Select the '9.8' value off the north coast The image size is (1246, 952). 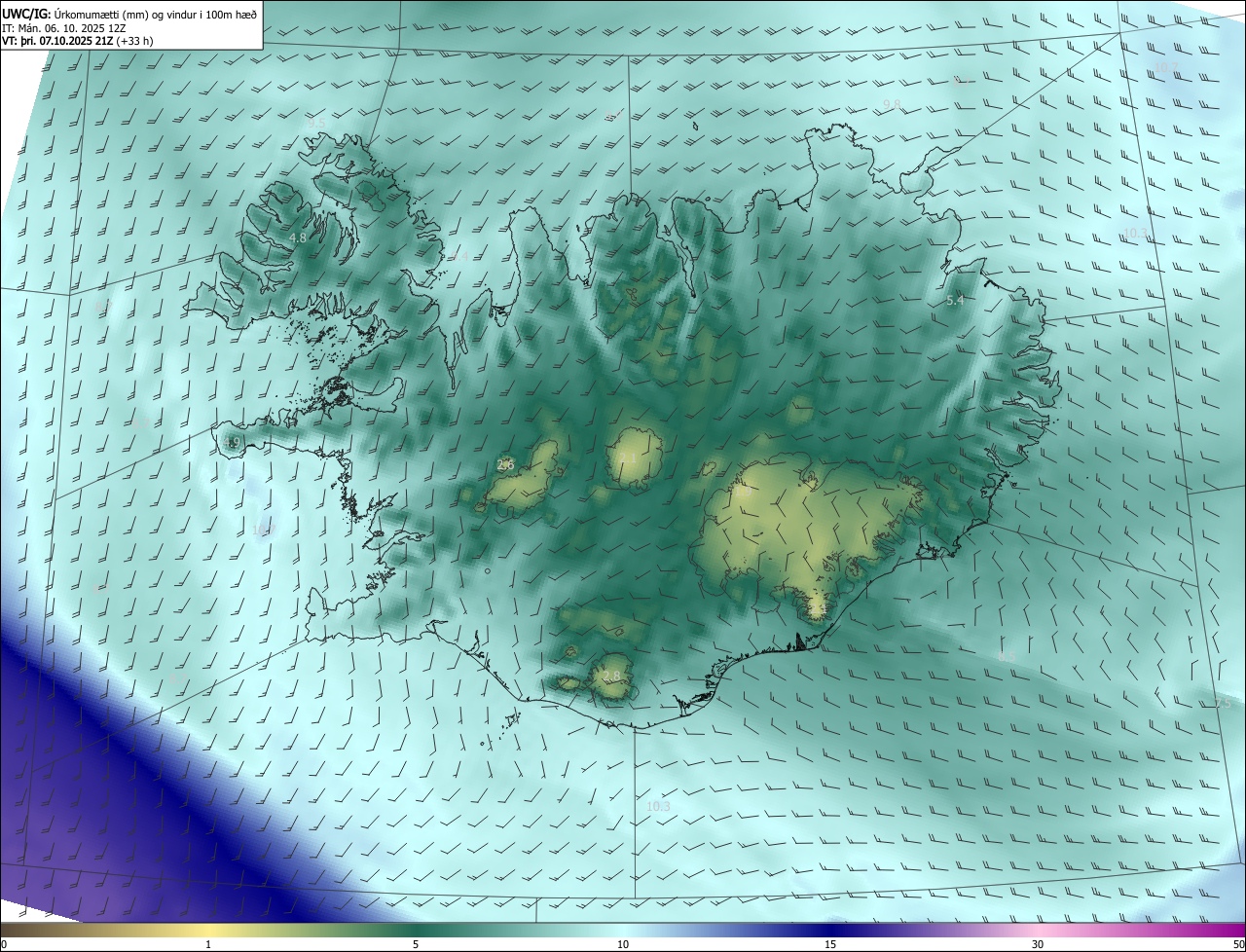[892, 104]
